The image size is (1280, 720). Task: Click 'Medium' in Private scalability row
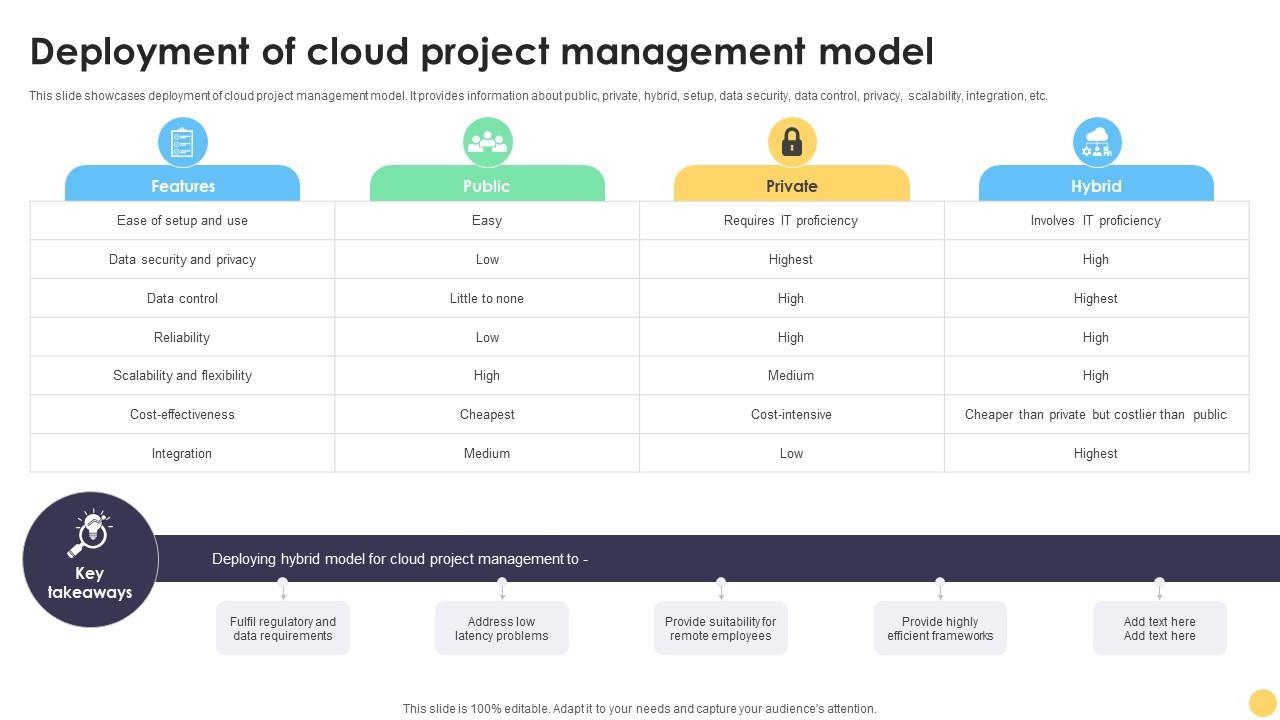[791, 375]
